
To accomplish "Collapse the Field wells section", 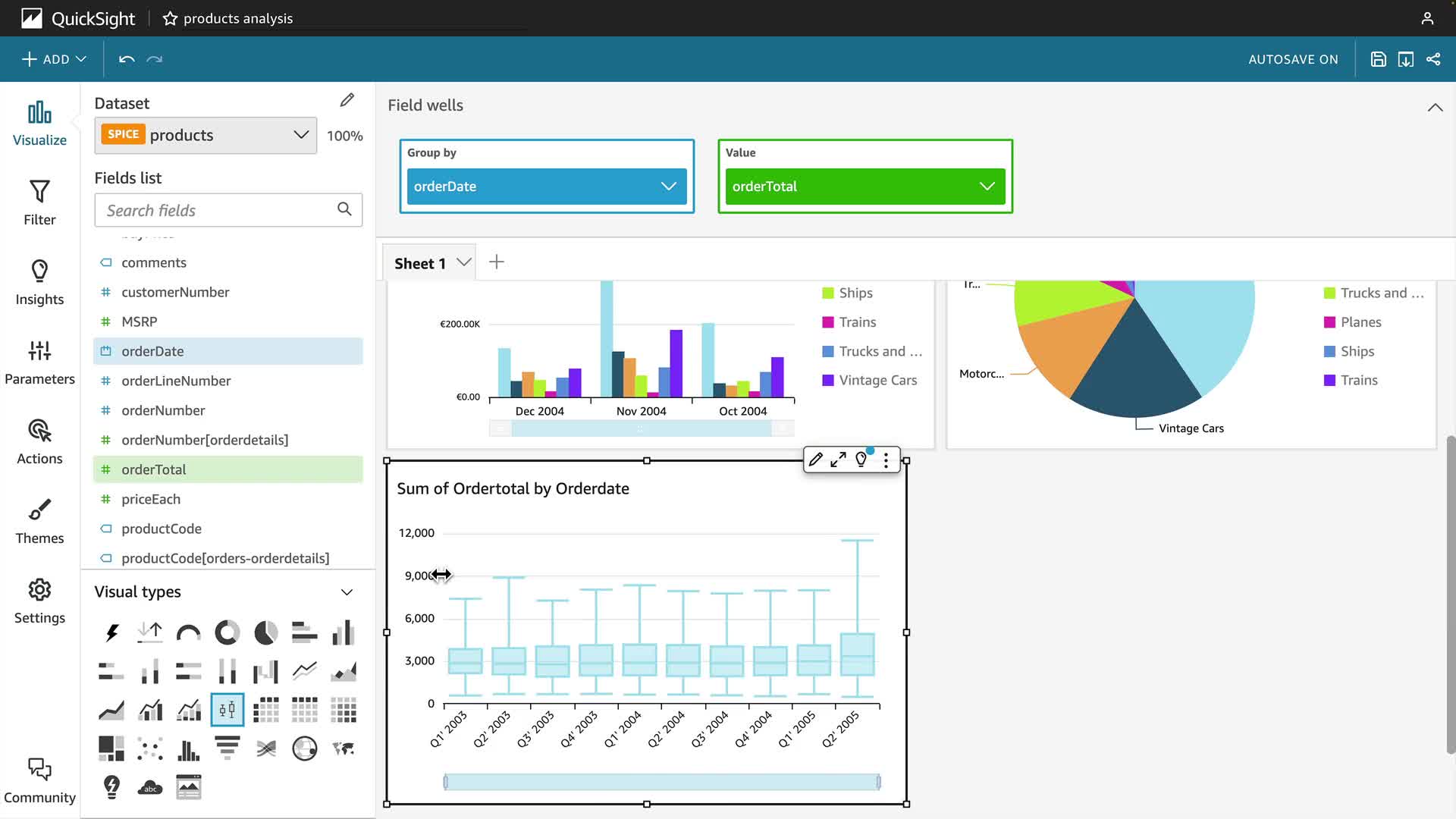I will 1435,107.
